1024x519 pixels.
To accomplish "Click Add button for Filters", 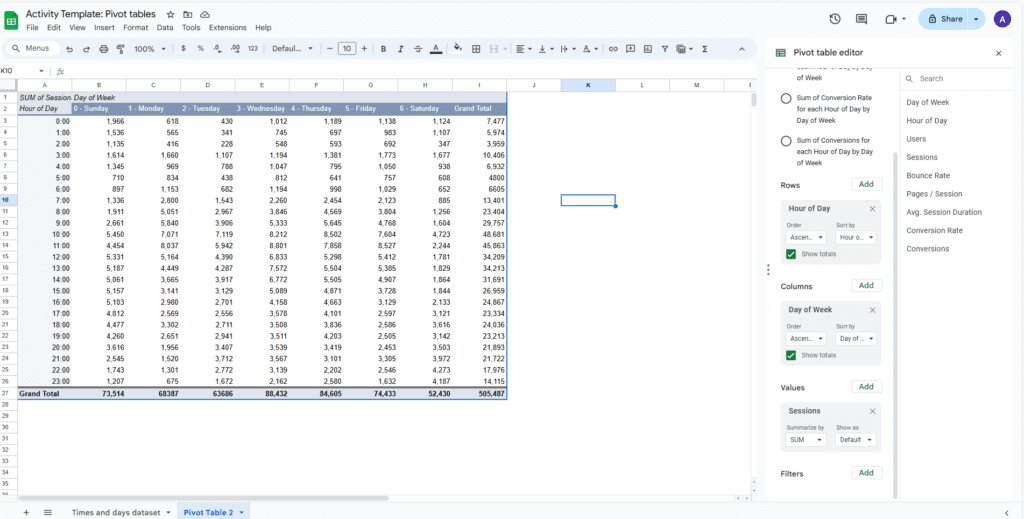I will pos(867,473).
